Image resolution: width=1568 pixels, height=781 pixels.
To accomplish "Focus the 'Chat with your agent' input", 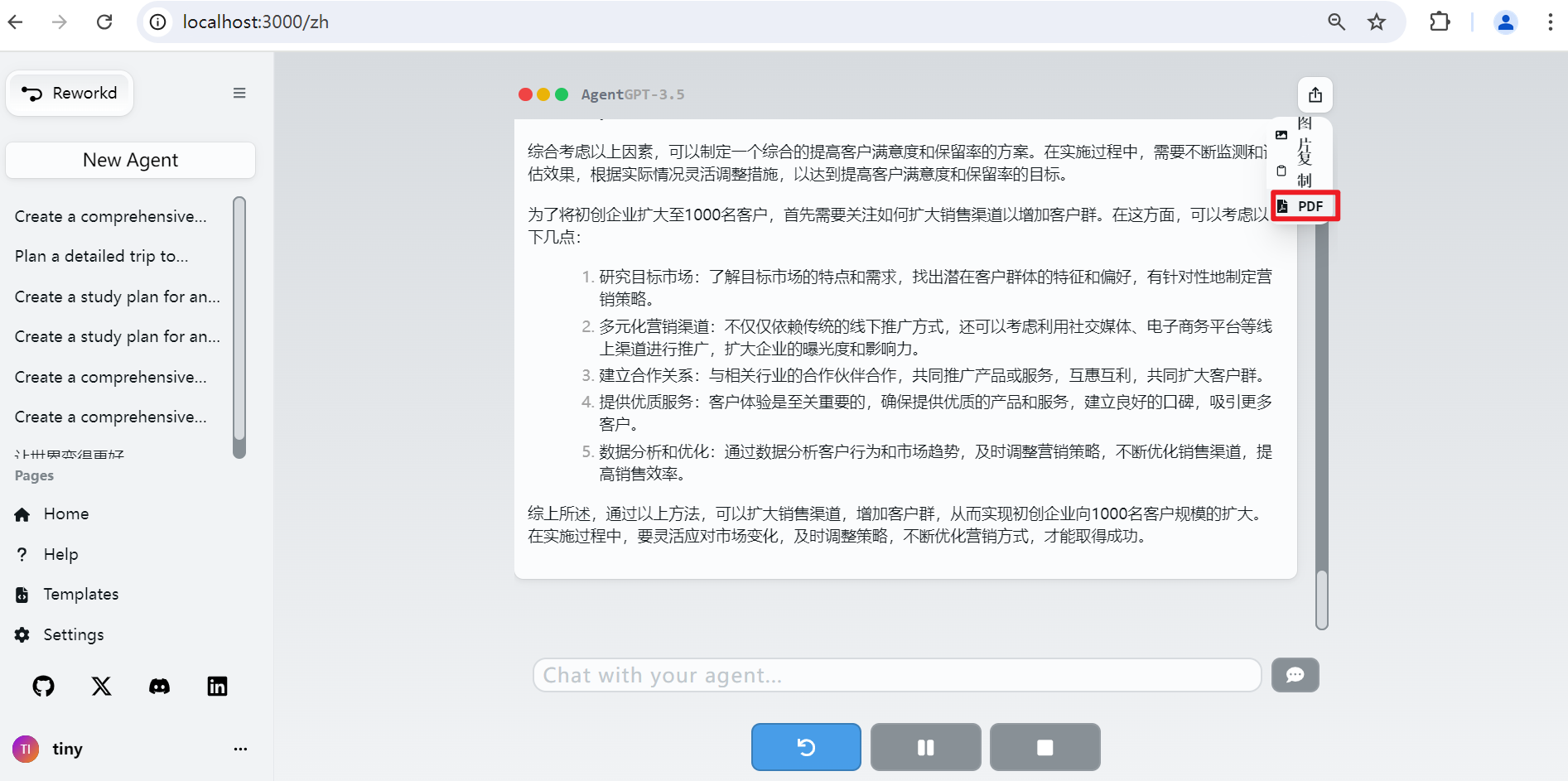I will point(896,675).
